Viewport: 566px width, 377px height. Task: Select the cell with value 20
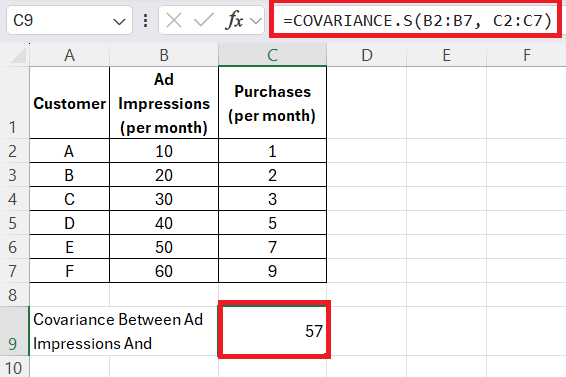(x=164, y=175)
